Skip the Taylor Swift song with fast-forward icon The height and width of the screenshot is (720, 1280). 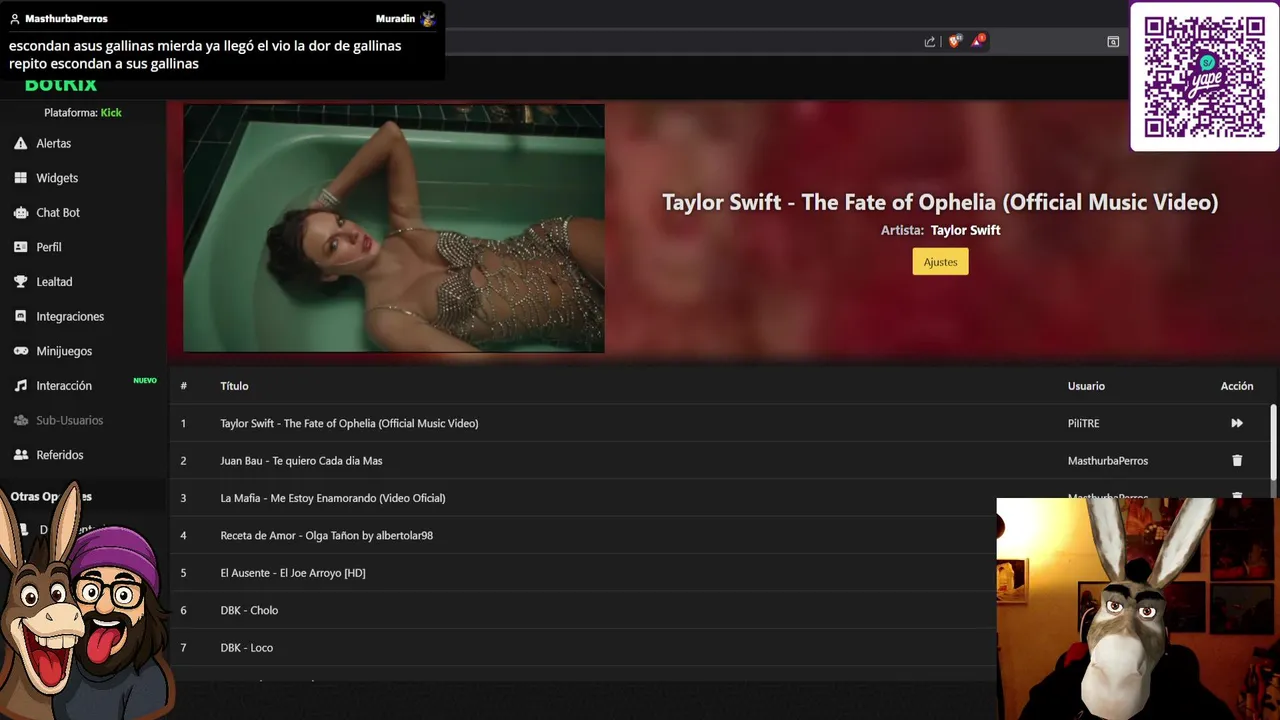coord(1237,423)
